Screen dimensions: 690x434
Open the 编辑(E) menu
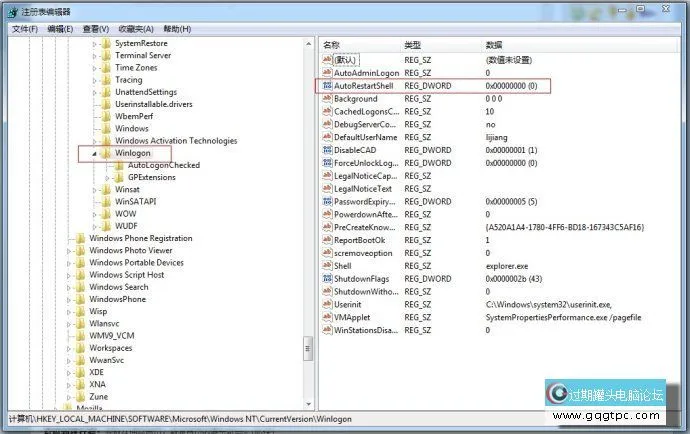pos(60,29)
